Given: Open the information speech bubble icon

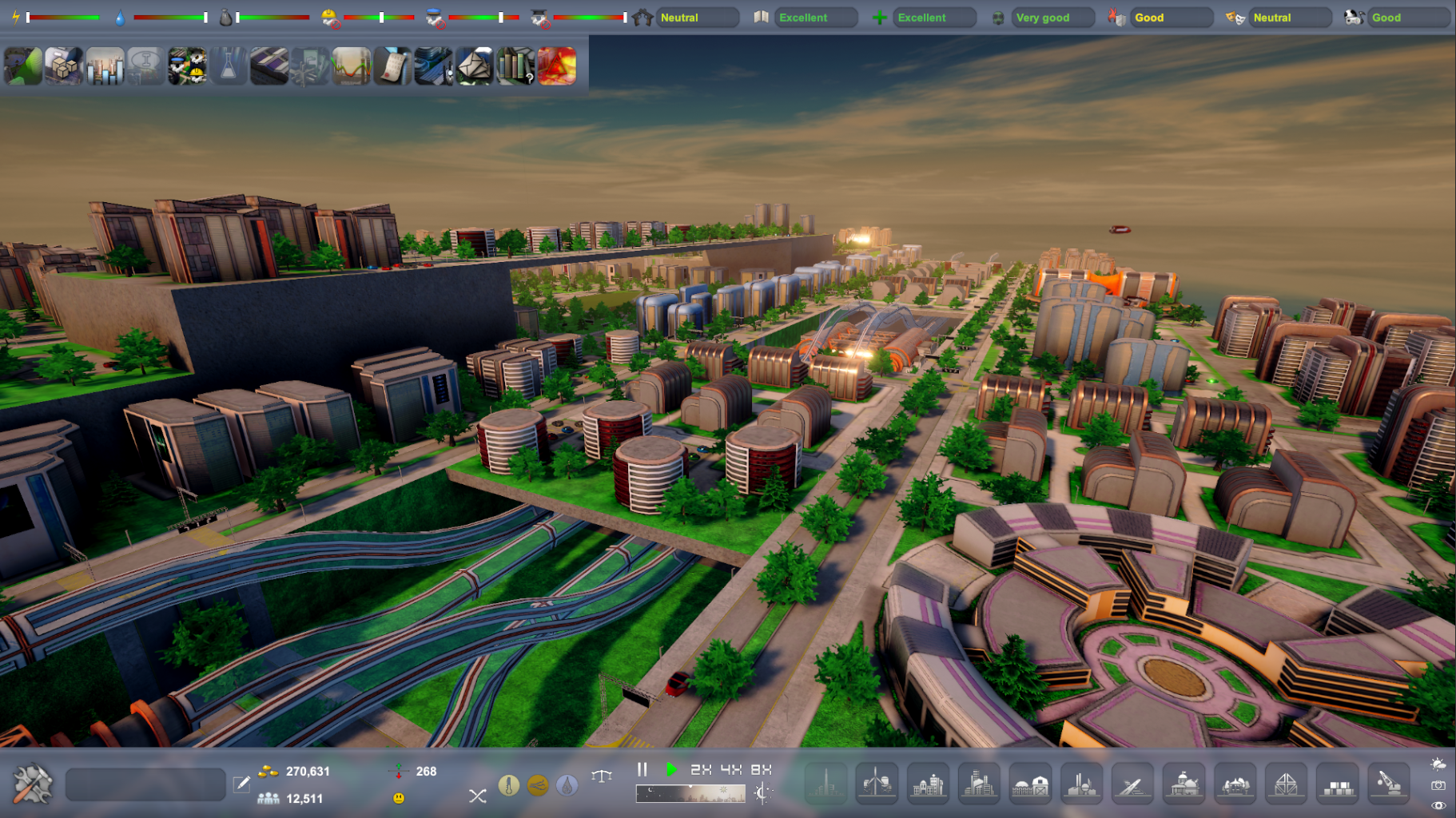Looking at the screenshot, I should pos(145,66).
